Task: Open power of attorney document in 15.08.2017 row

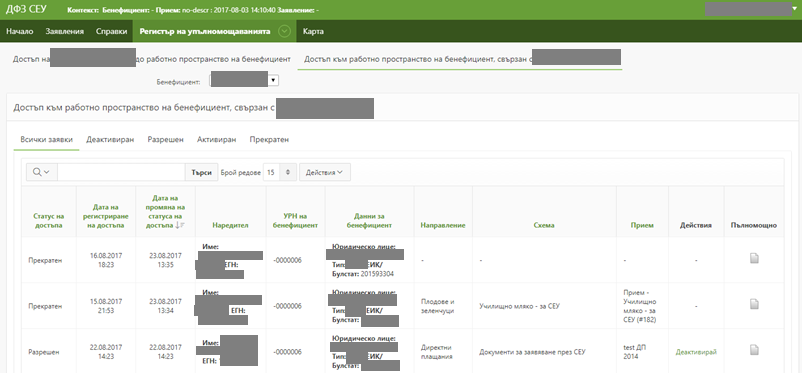Action: click(x=754, y=304)
